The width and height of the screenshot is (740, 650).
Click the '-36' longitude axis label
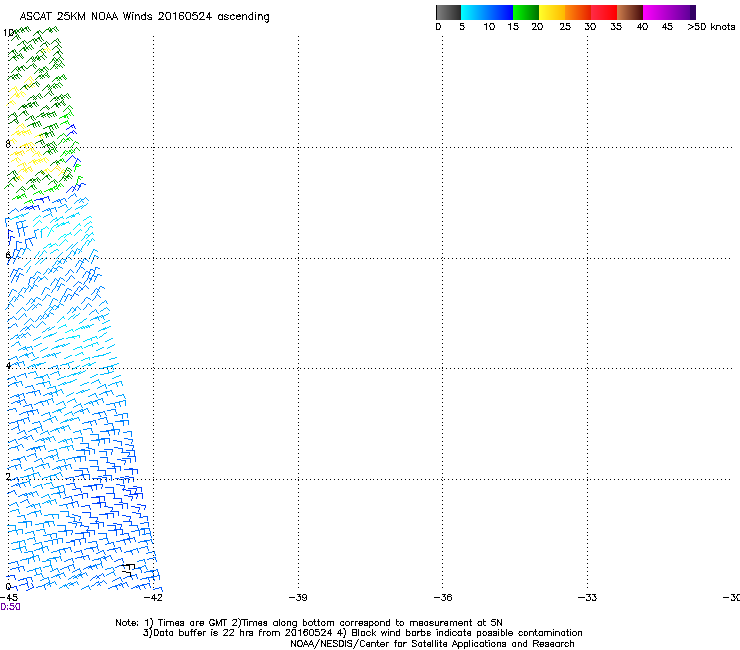click(x=443, y=598)
